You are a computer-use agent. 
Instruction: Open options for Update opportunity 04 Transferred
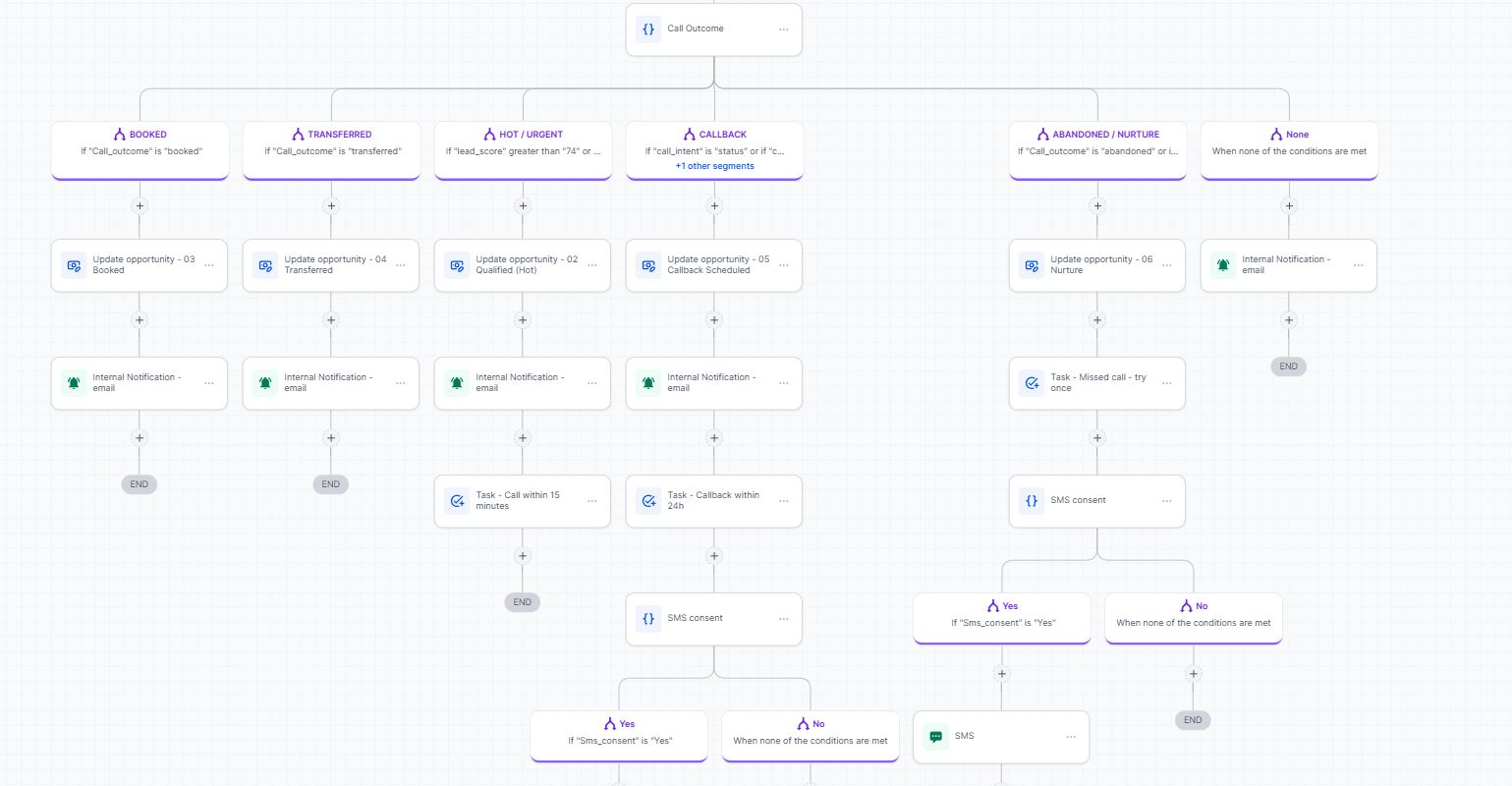(x=400, y=265)
